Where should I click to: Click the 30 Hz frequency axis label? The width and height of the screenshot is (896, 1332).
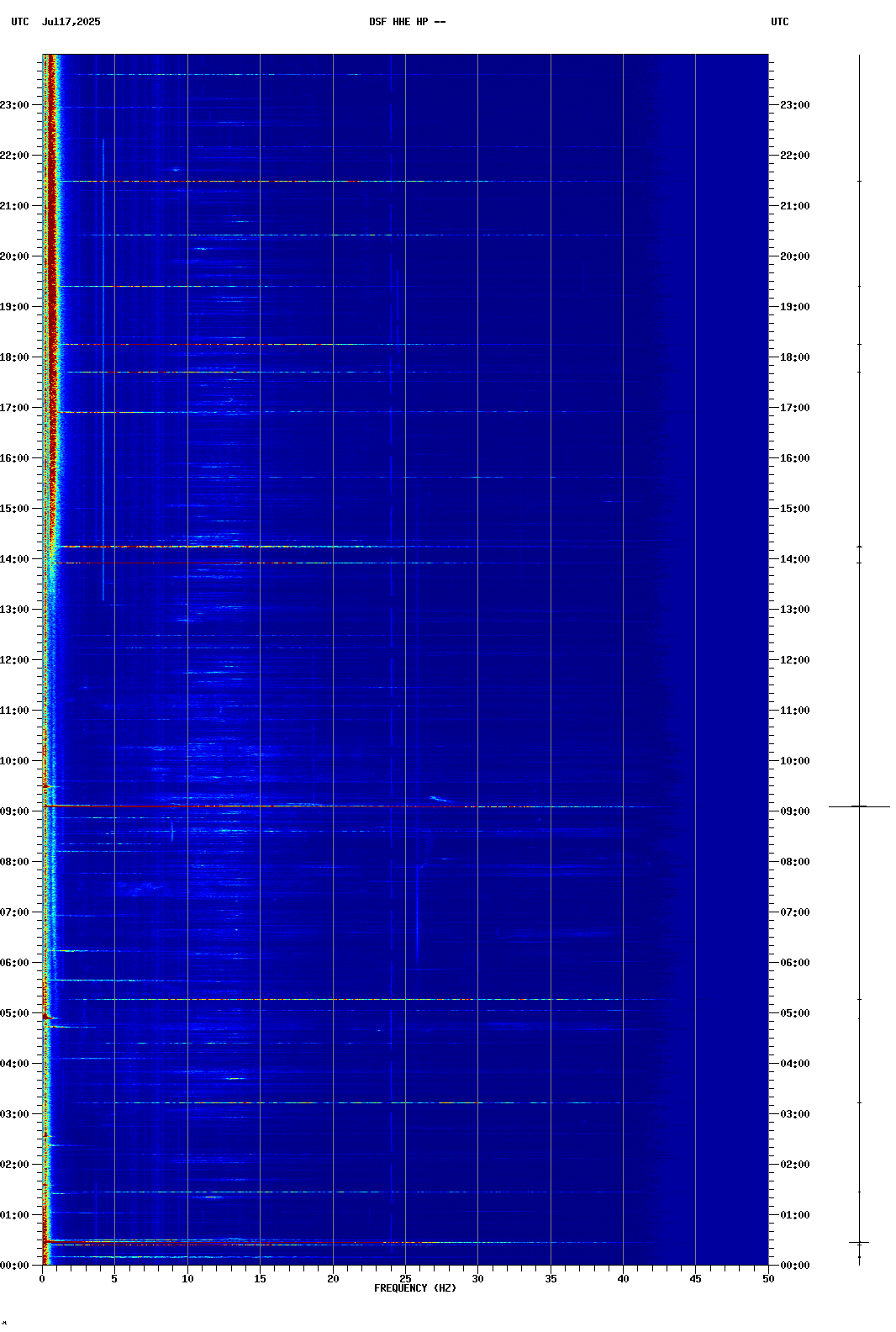pyautogui.click(x=477, y=1279)
